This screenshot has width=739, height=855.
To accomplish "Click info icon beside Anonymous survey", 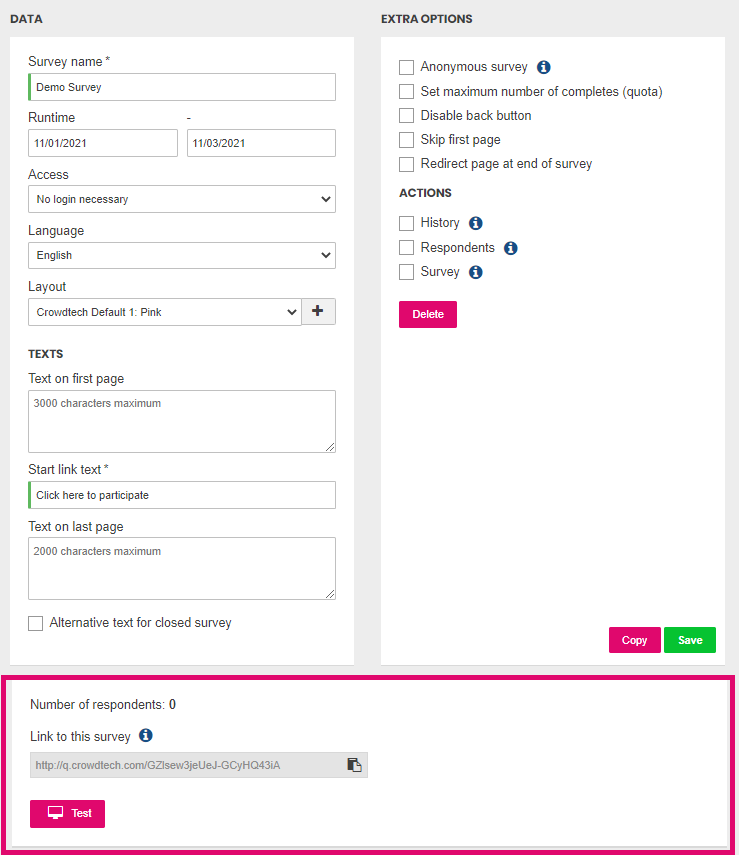I will pos(543,67).
